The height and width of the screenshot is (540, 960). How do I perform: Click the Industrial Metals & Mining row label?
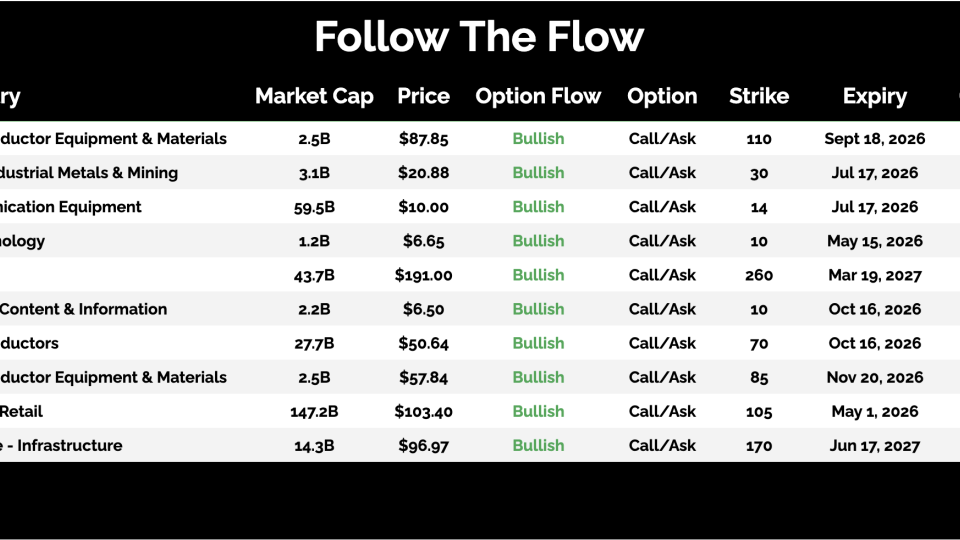[89, 173]
